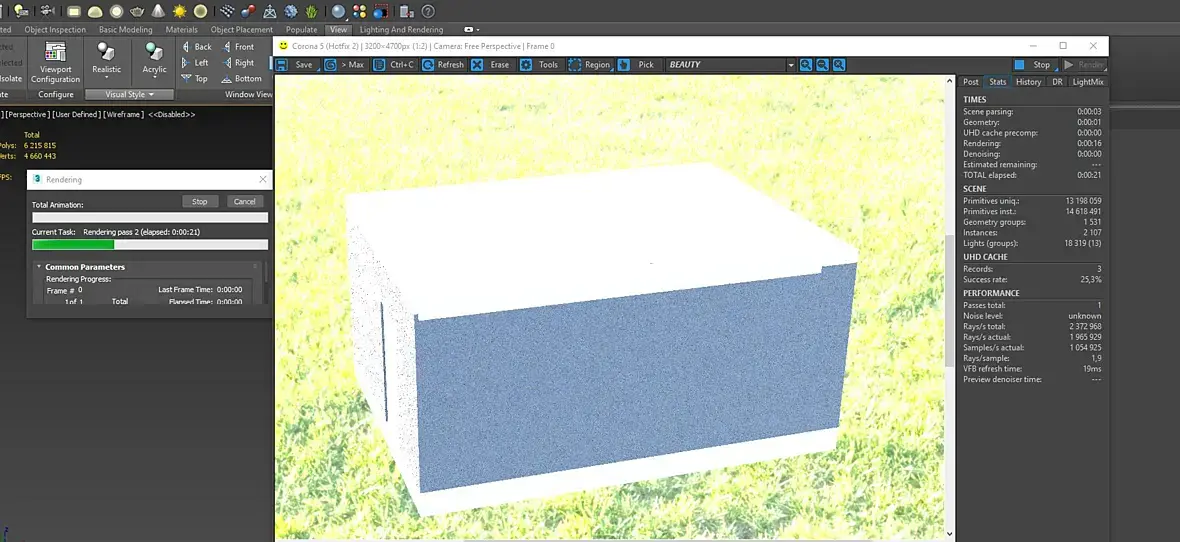Click the light bulb lighting icon
Screen dimensions: 1180x542
pos(21,11)
